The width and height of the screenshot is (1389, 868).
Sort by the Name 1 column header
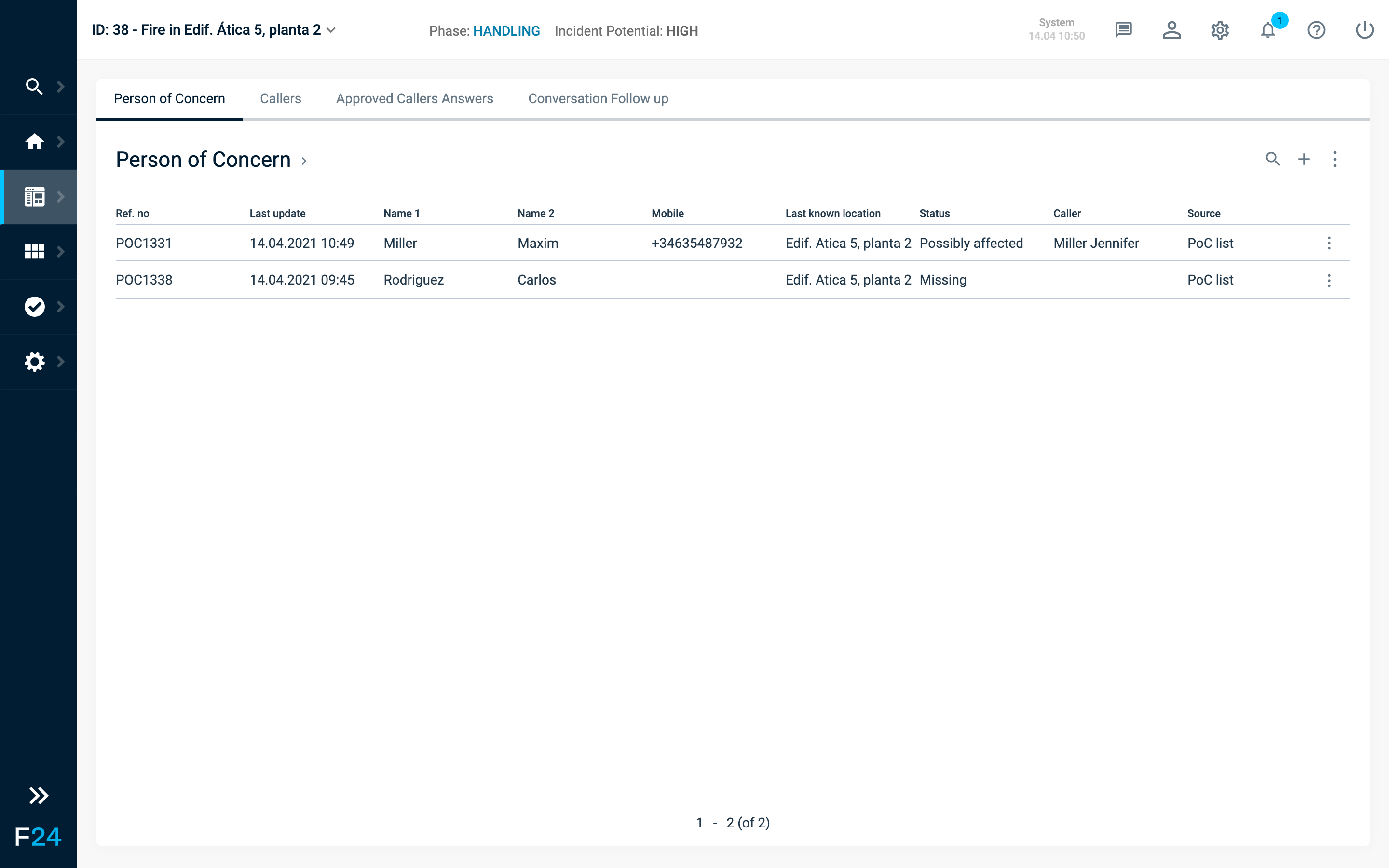402,214
